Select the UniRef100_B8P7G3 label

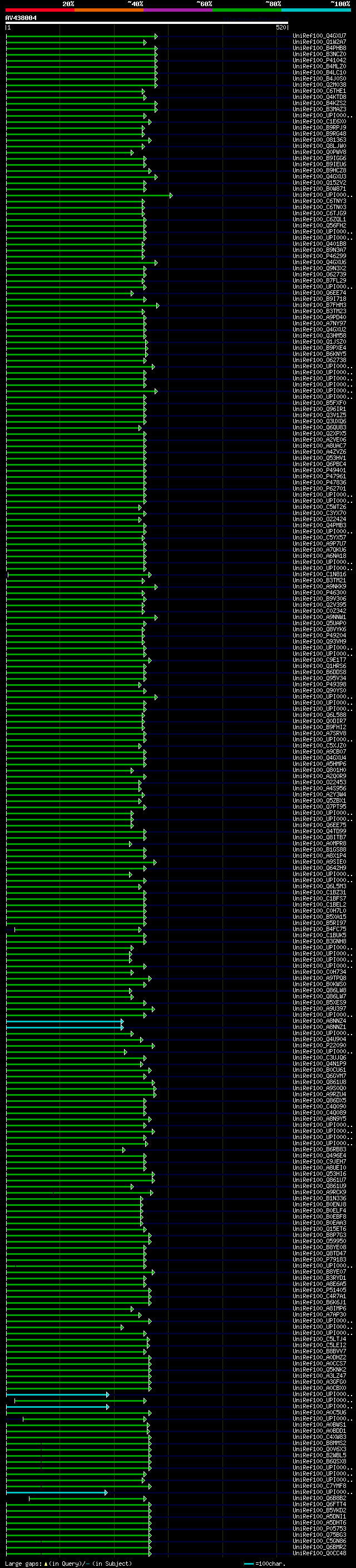[319, 1234]
